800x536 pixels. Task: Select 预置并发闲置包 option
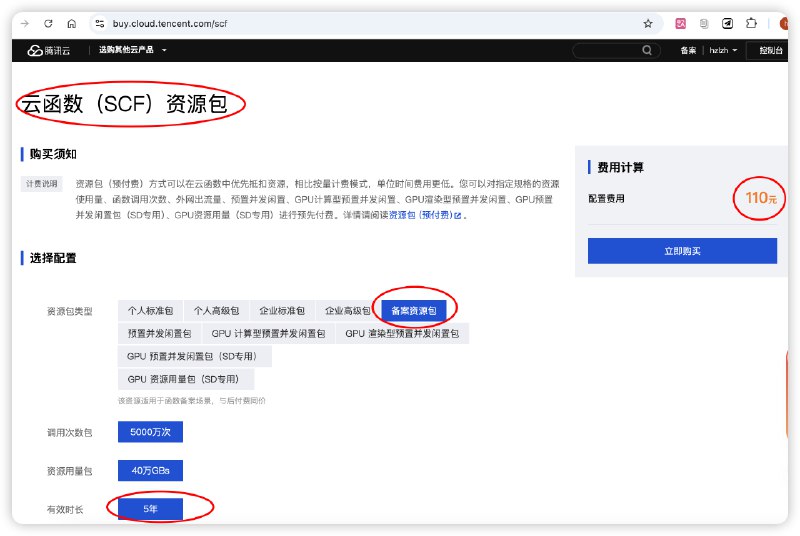[x=159, y=334]
